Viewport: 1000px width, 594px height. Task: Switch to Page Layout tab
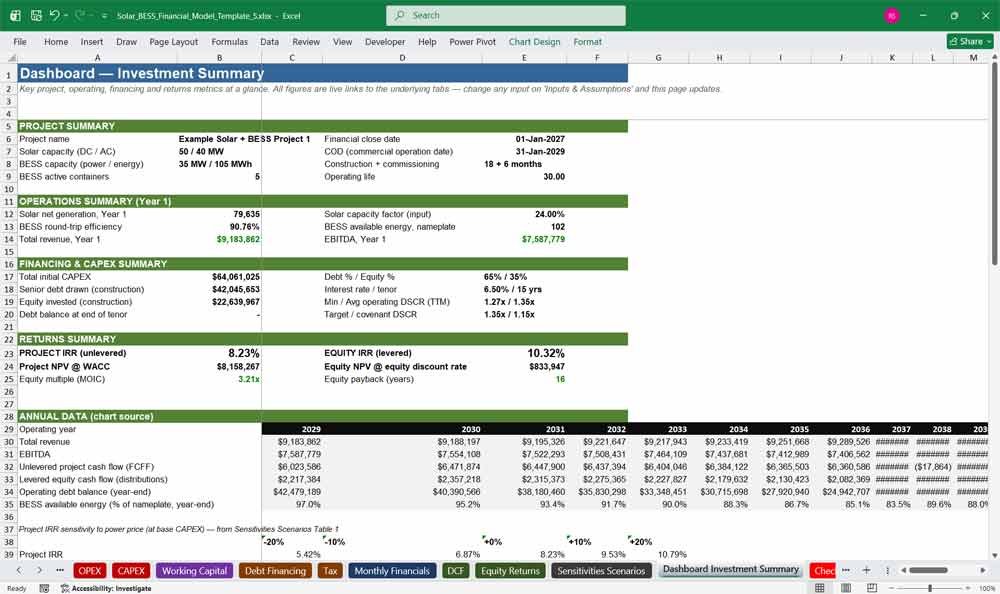173,41
